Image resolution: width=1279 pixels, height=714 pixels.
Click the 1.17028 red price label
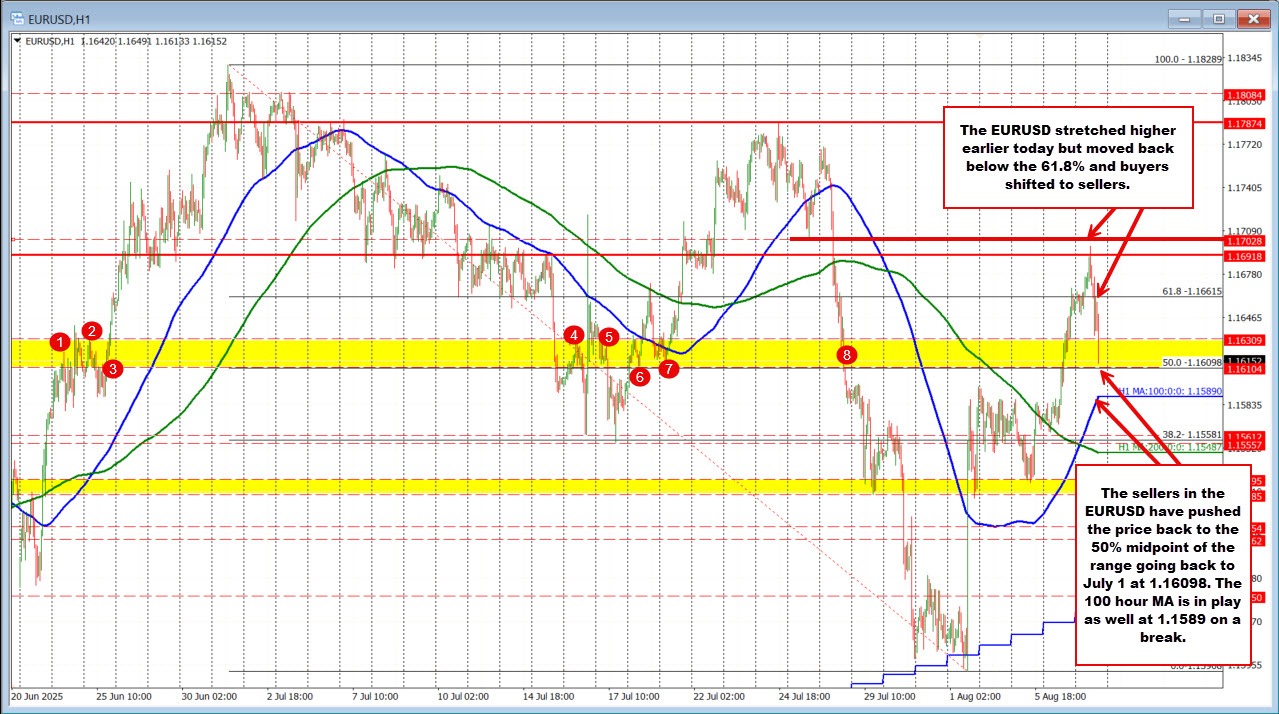point(1245,240)
